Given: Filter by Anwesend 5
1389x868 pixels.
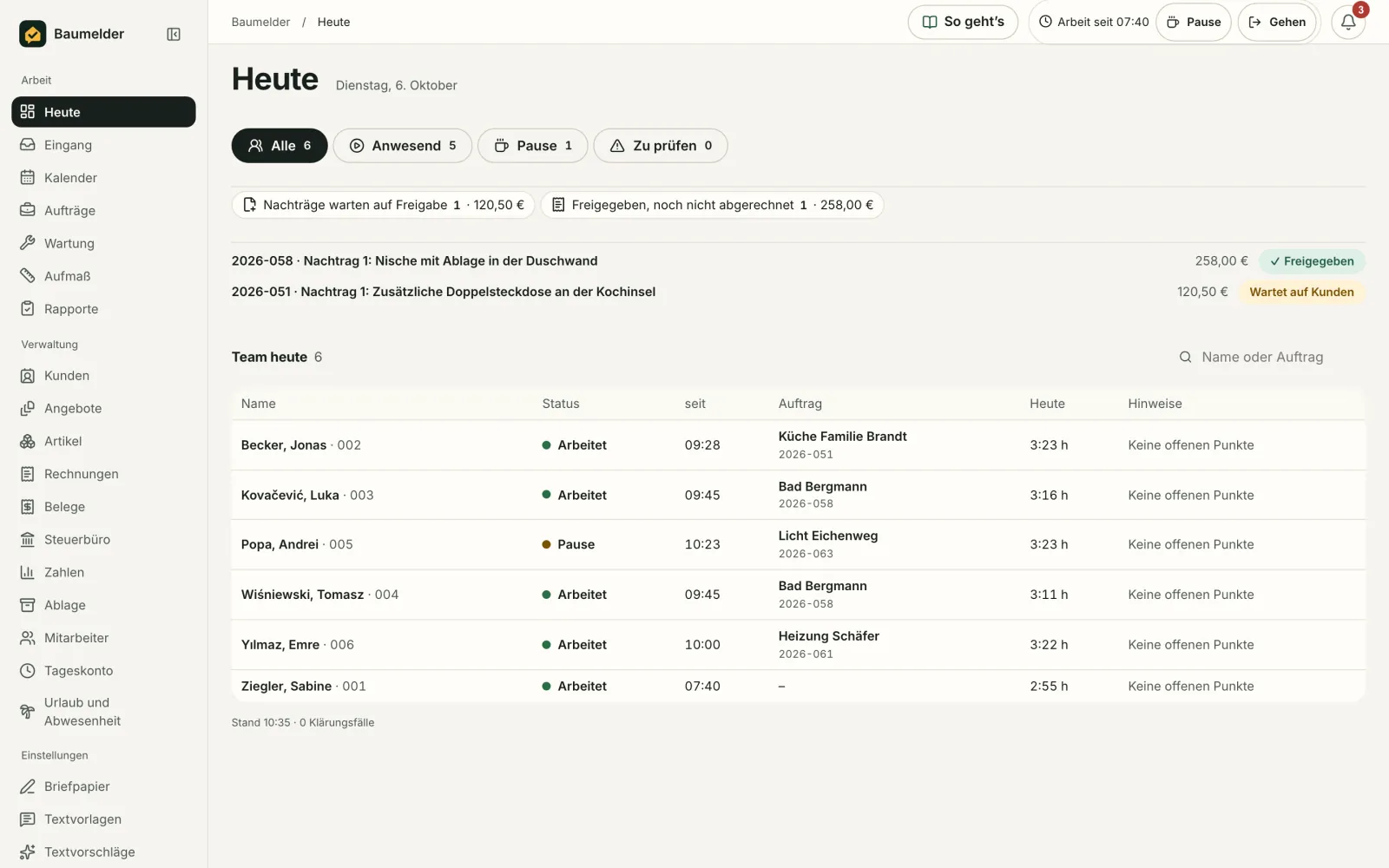Looking at the screenshot, I should click(403, 146).
